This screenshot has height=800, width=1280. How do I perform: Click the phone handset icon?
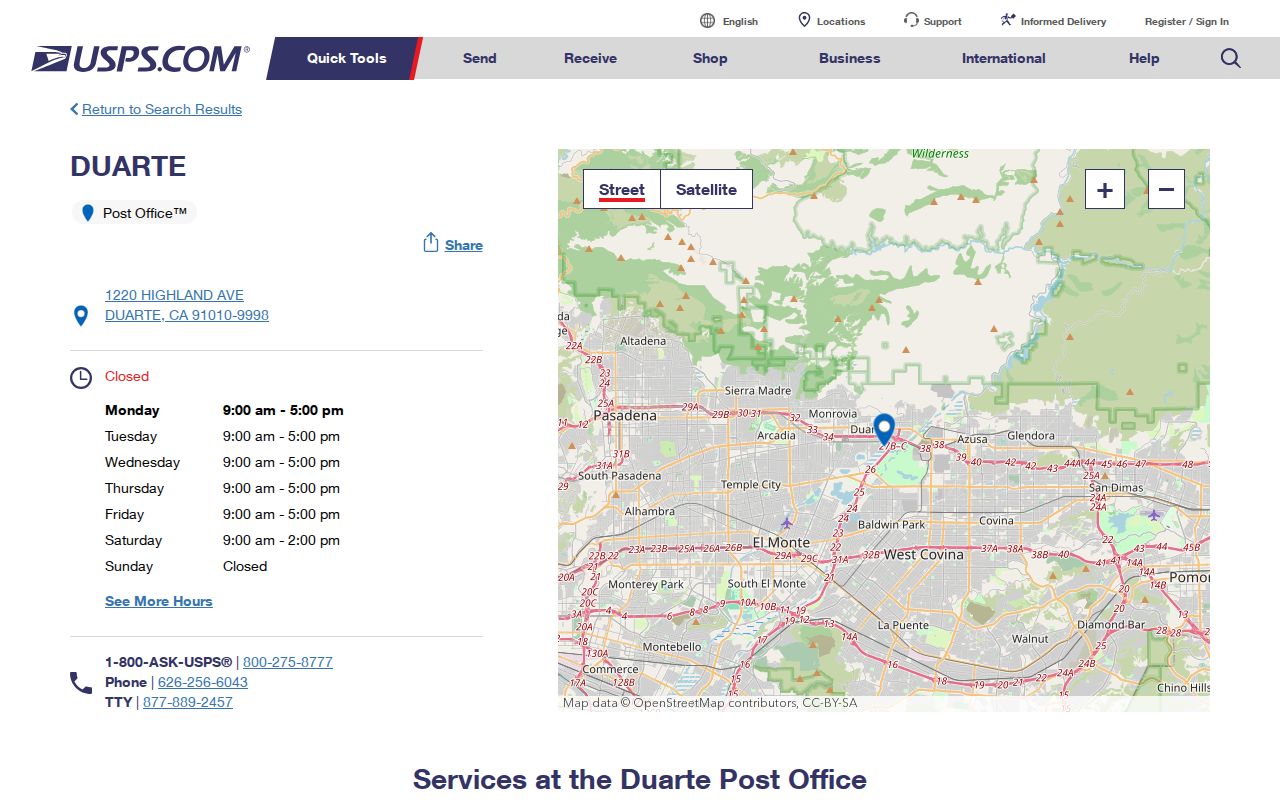81,683
